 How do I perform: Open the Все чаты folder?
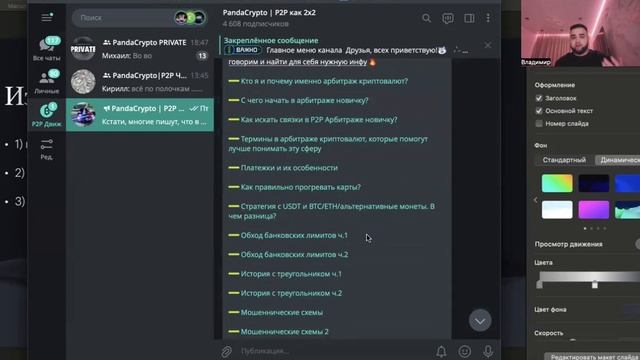point(47,49)
